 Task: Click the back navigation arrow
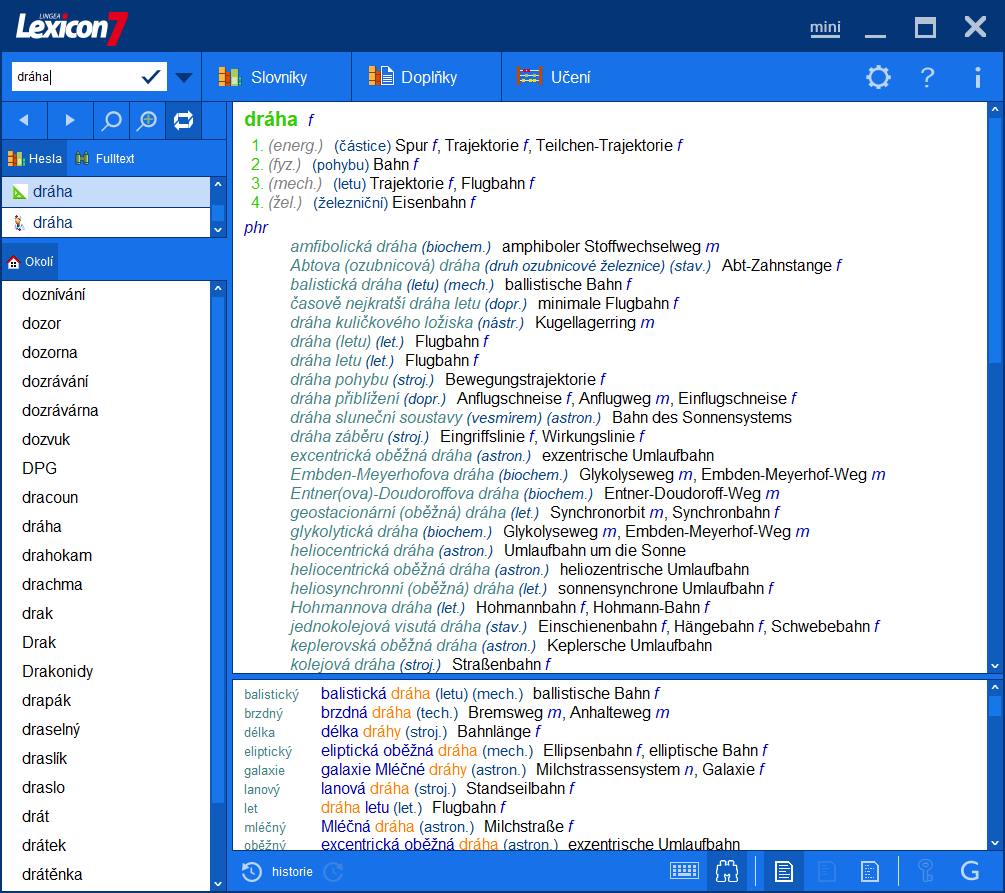(24, 120)
